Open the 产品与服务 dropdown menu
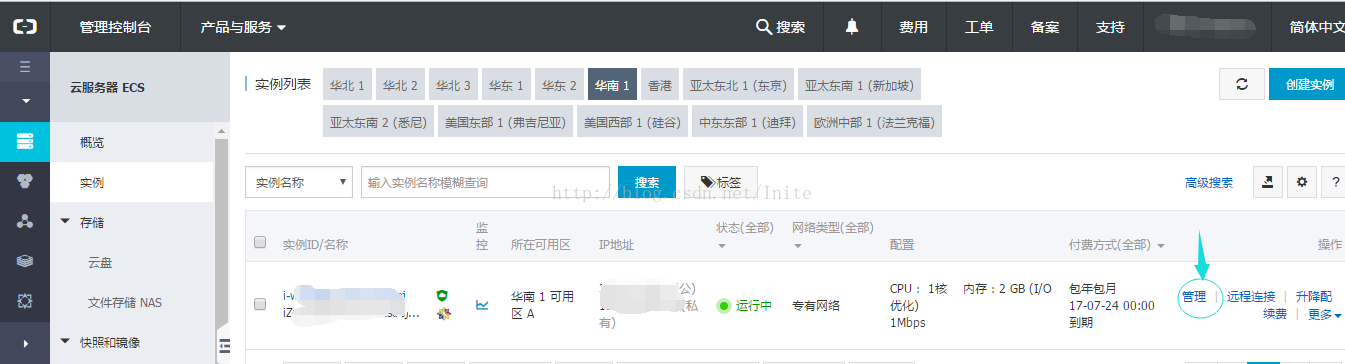The width and height of the screenshot is (1345, 364). point(243,27)
